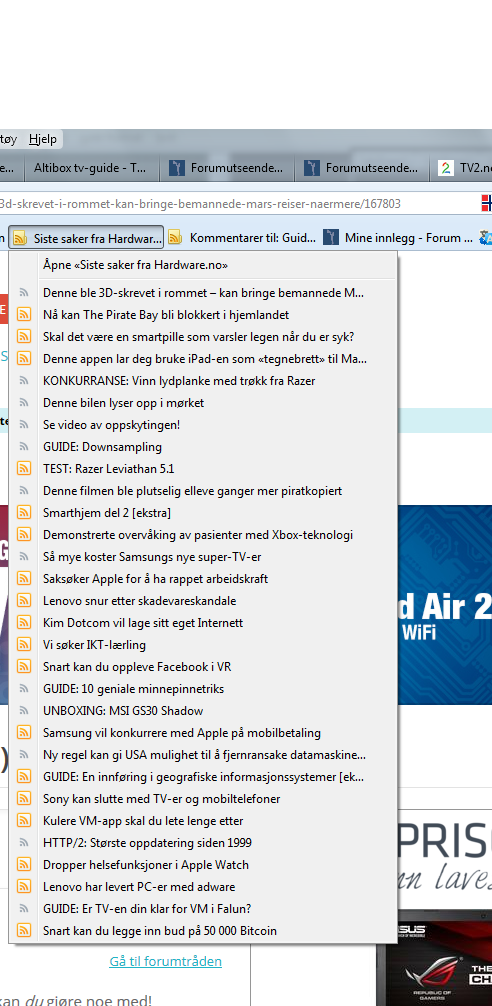
Task: Click RSS icon beside Smarthjem del 2
Action: [24, 513]
